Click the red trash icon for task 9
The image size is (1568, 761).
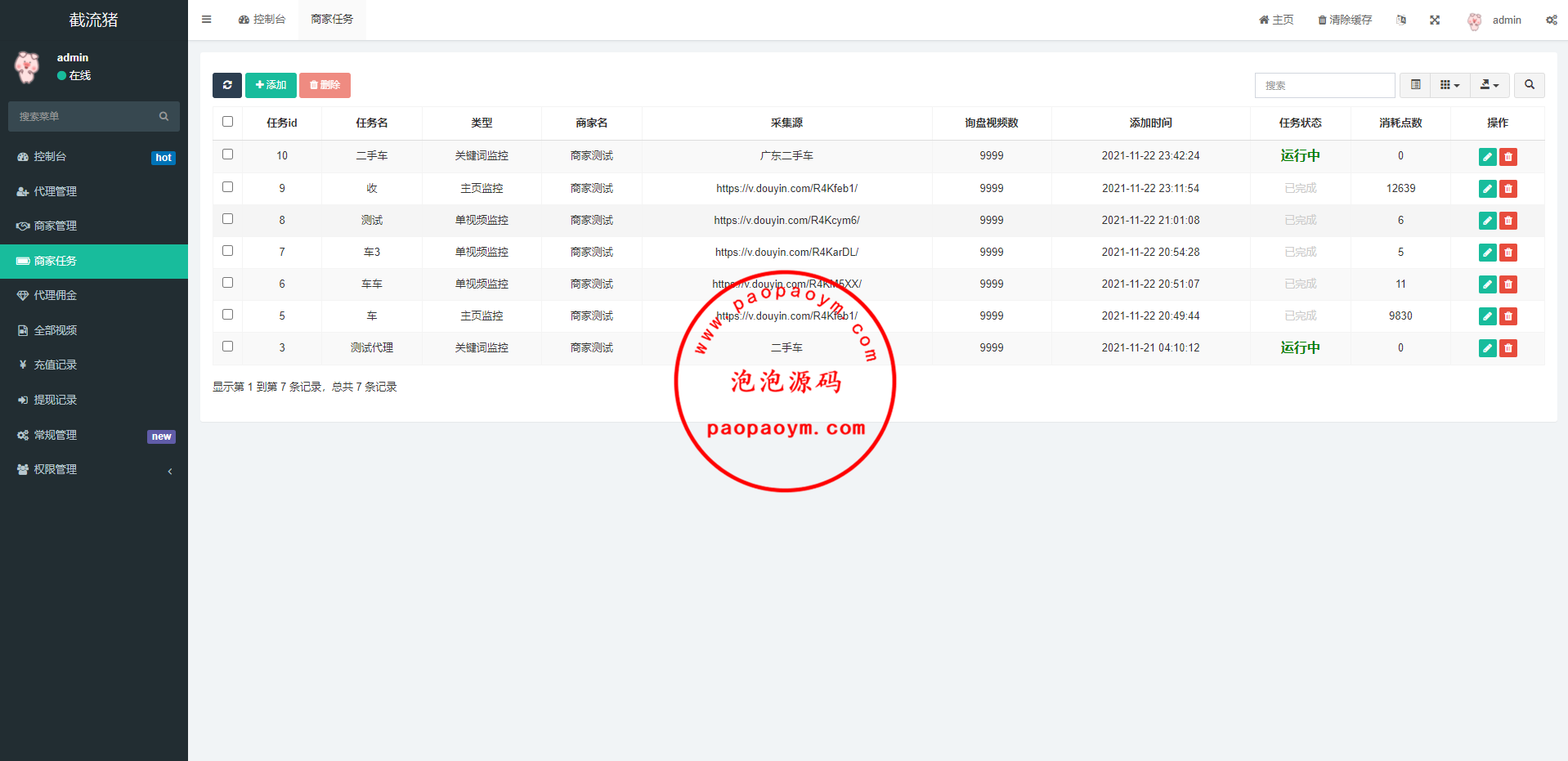pyautogui.click(x=1508, y=189)
